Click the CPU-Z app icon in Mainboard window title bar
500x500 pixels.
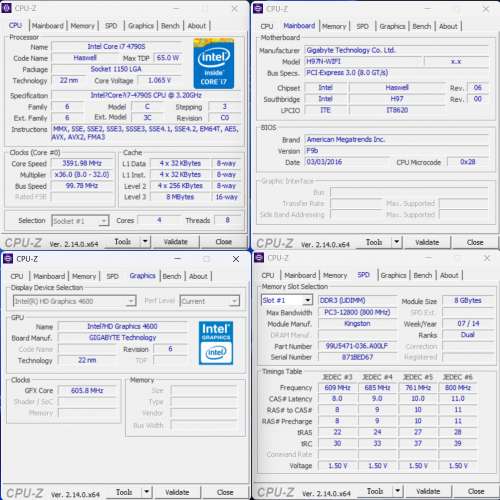tap(258, 9)
